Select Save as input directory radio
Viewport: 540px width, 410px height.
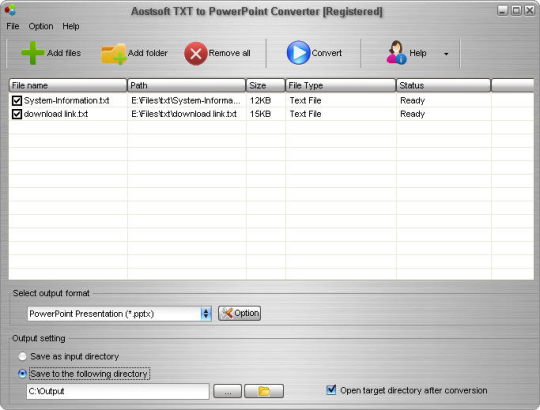(x=22, y=356)
